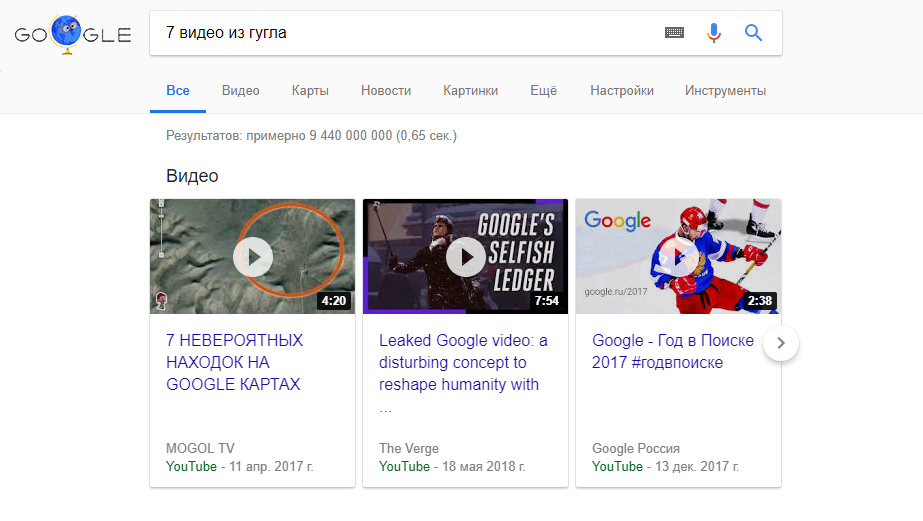Image resolution: width=923 pixels, height=521 pixels.
Task: Open the Карты tab
Action: pyautogui.click(x=310, y=91)
